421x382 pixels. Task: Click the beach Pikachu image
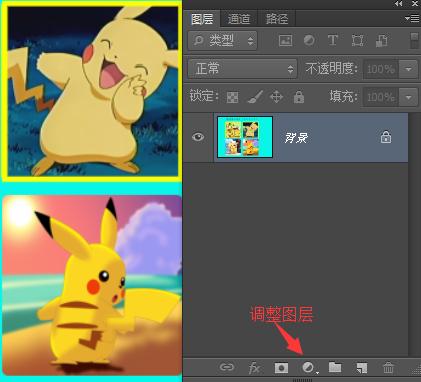pyautogui.click(x=92, y=286)
